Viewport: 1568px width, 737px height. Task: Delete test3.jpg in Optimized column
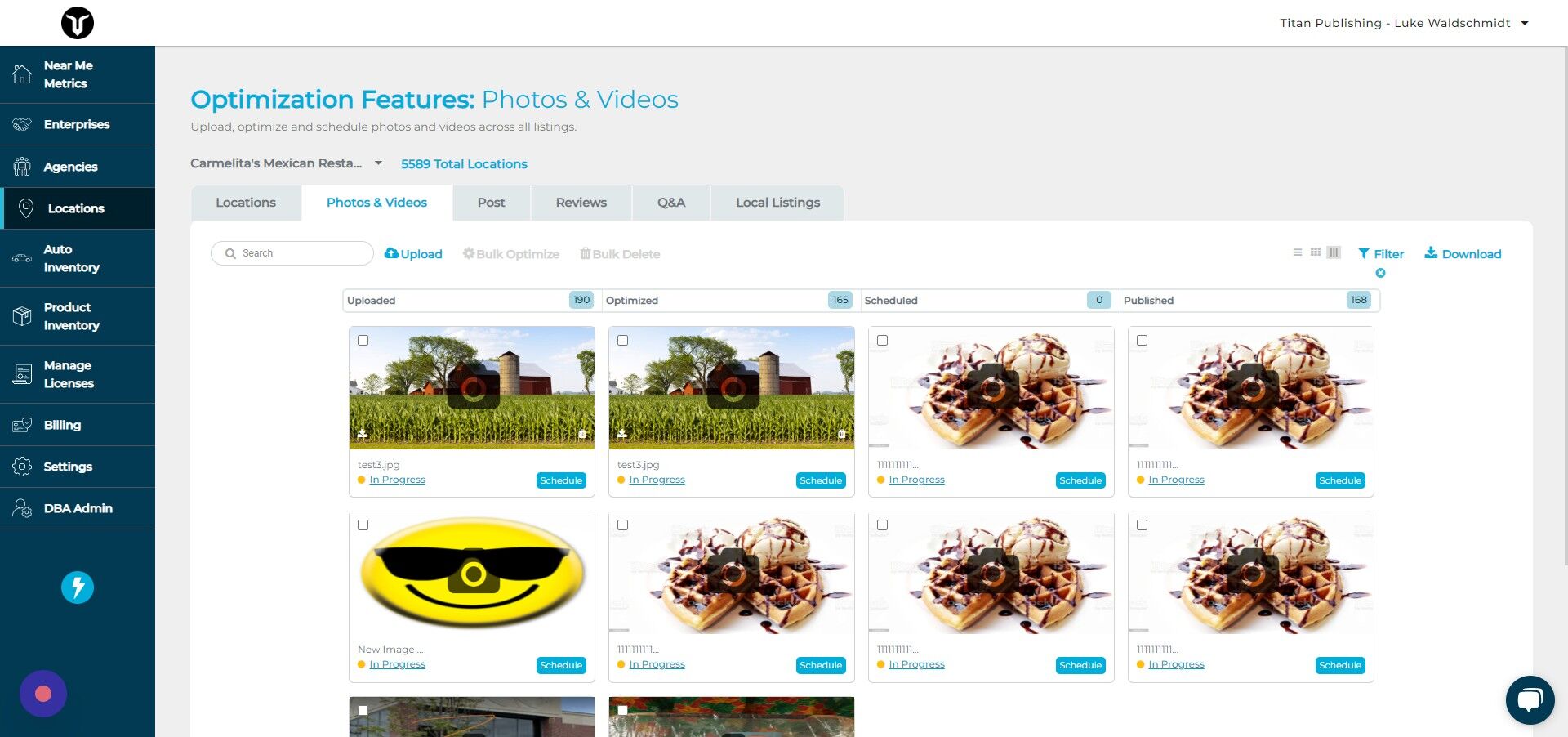[842, 434]
